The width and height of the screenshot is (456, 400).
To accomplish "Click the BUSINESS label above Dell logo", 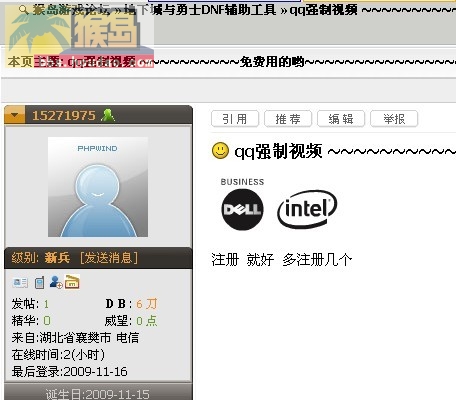I will click(242, 182).
